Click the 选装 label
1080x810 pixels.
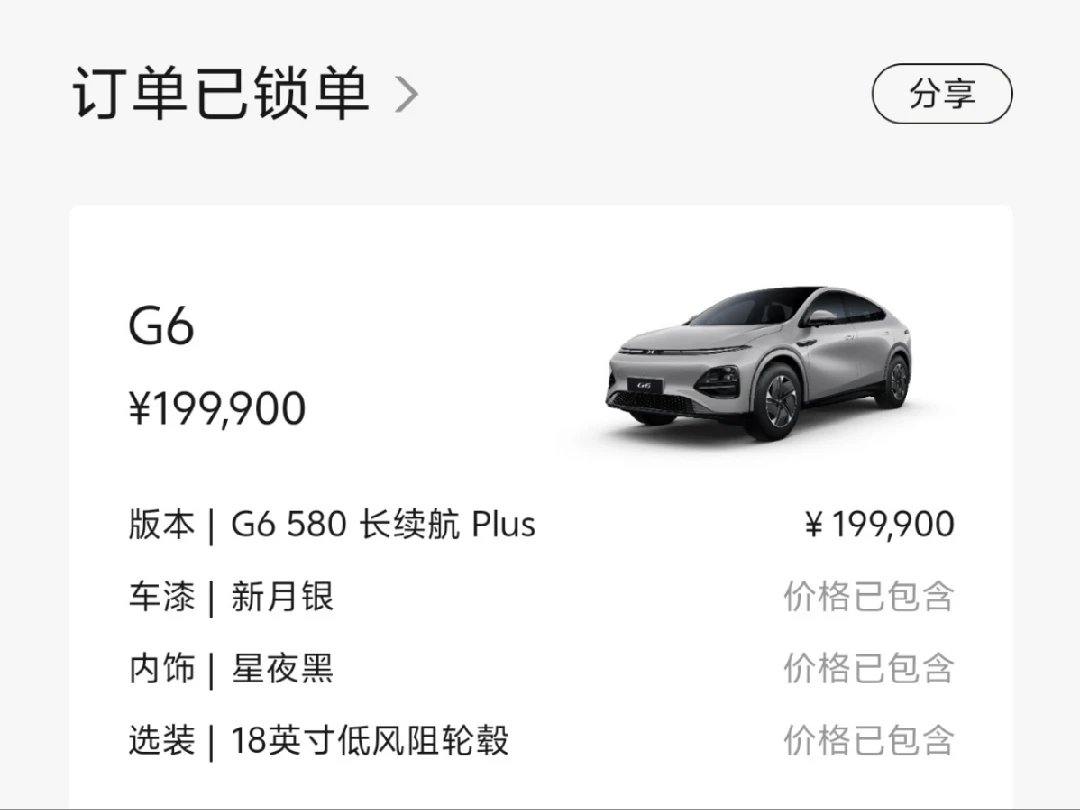click(162, 741)
